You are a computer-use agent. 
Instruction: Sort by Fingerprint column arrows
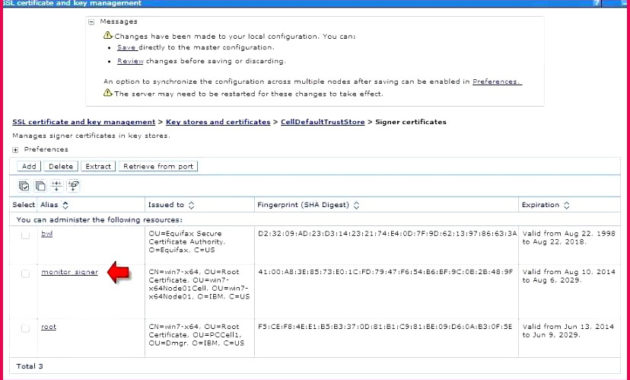click(x=356, y=205)
